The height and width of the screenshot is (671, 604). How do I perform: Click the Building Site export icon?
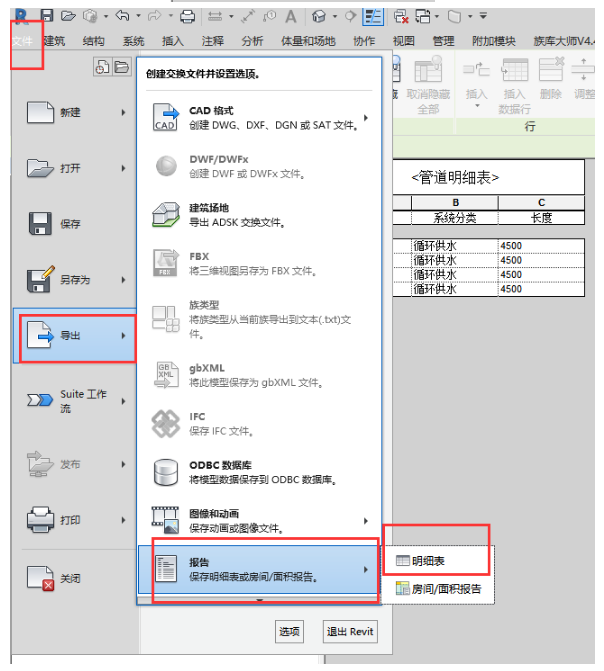click(x=166, y=214)
